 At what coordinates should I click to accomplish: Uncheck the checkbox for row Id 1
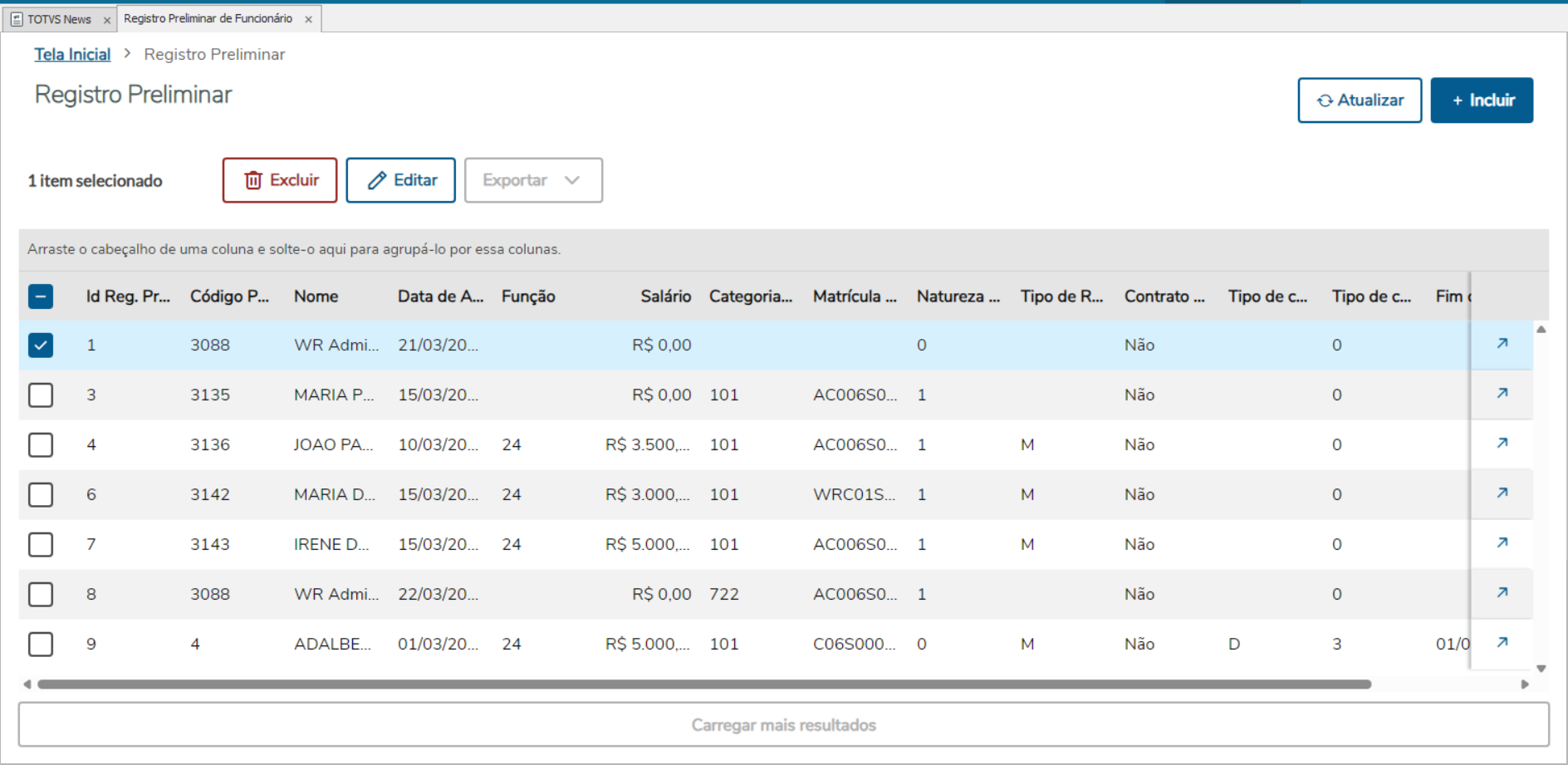pyautogui.click(x=41, y=345)
